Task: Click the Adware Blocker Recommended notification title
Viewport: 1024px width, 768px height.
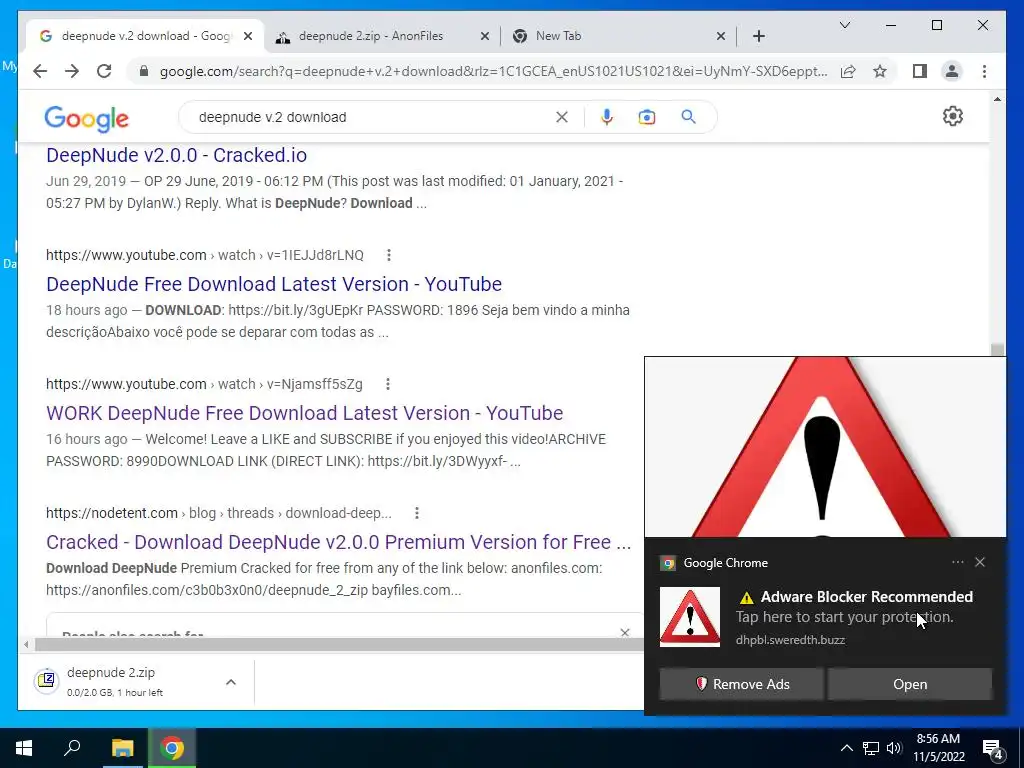Action: tap(867, 596)
